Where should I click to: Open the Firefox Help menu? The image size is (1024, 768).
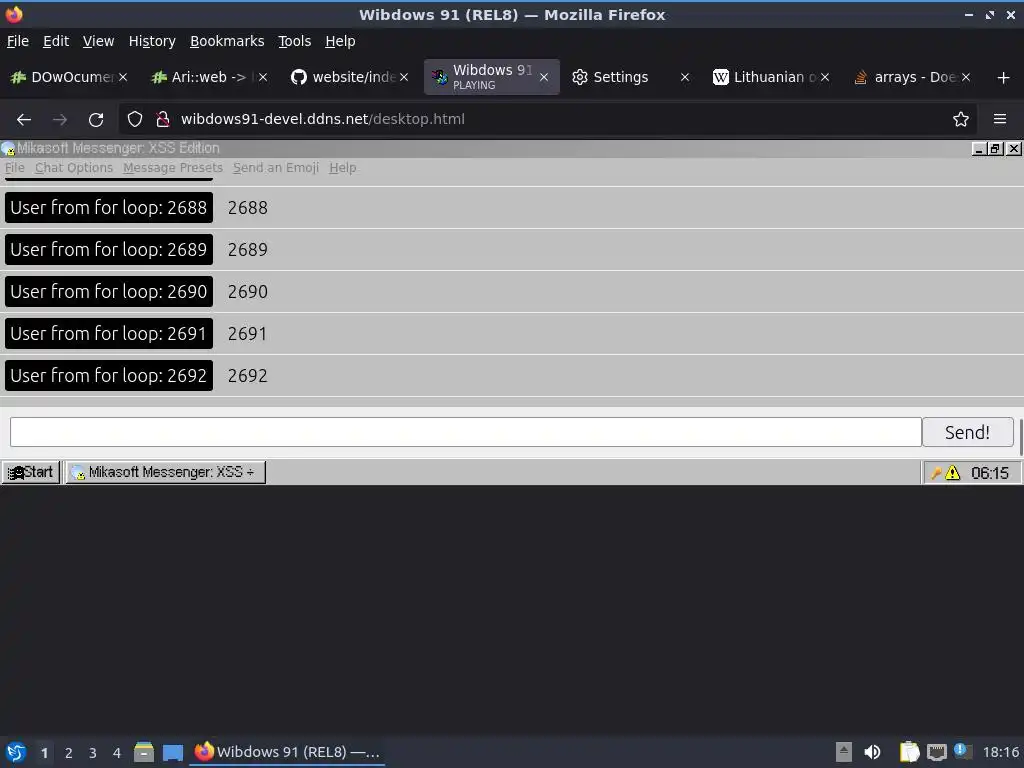[340, 41]
